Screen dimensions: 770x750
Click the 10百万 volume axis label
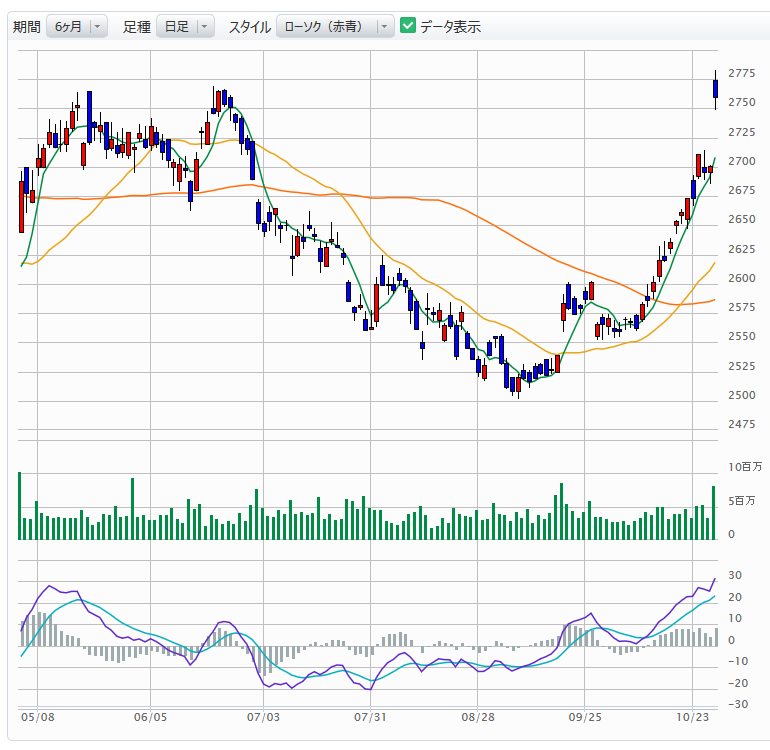click(744, 467)
